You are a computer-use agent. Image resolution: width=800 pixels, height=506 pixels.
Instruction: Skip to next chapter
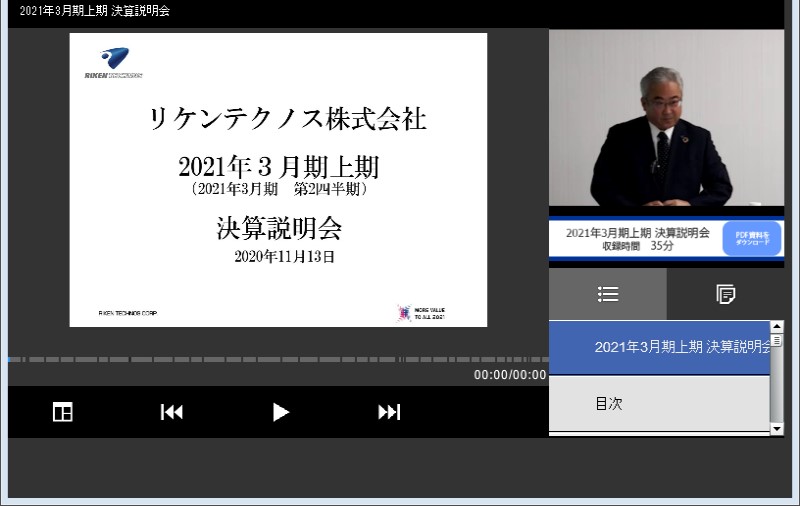(x=389, y=412)
